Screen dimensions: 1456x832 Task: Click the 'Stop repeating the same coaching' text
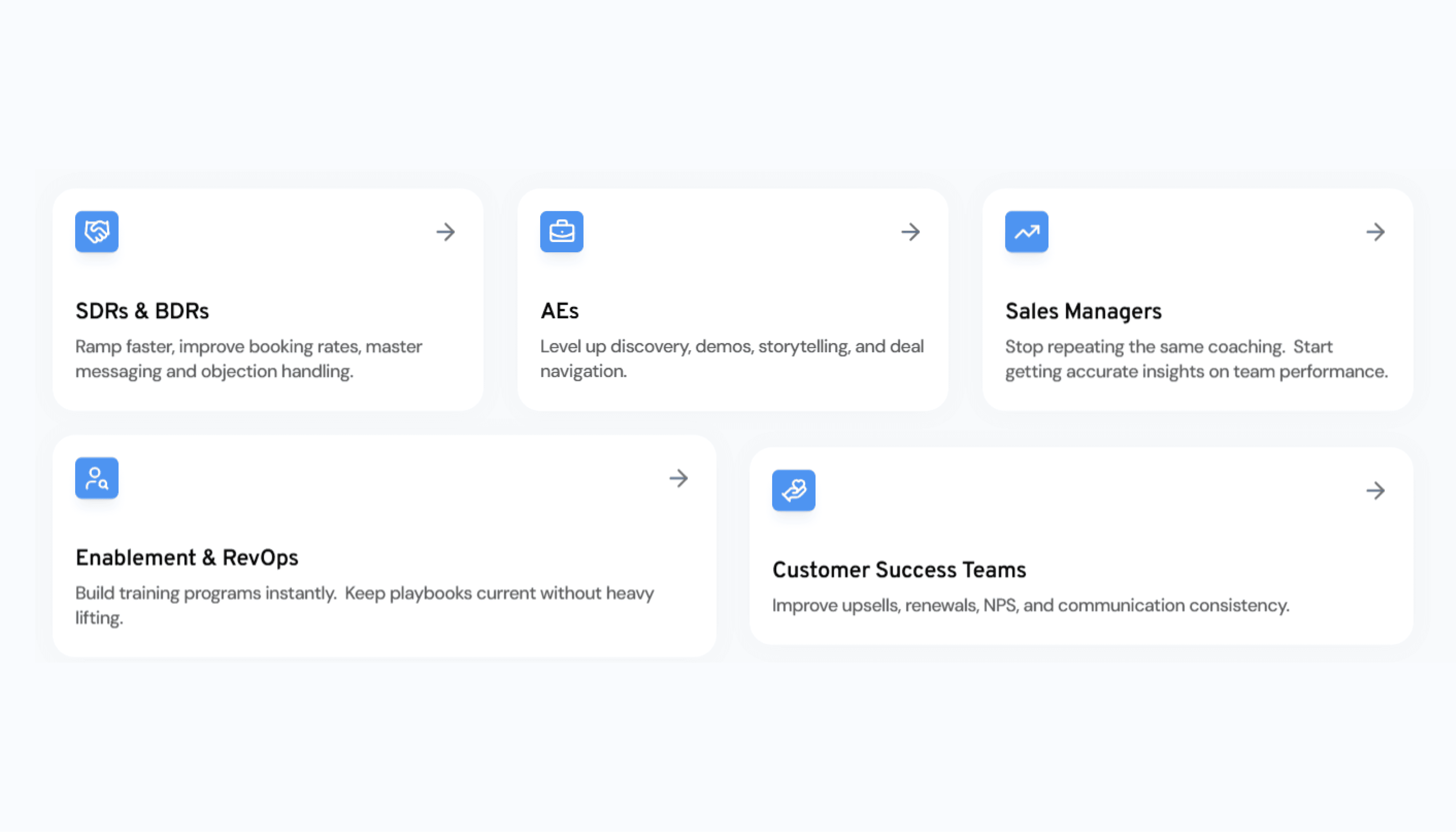point(1196,359)
